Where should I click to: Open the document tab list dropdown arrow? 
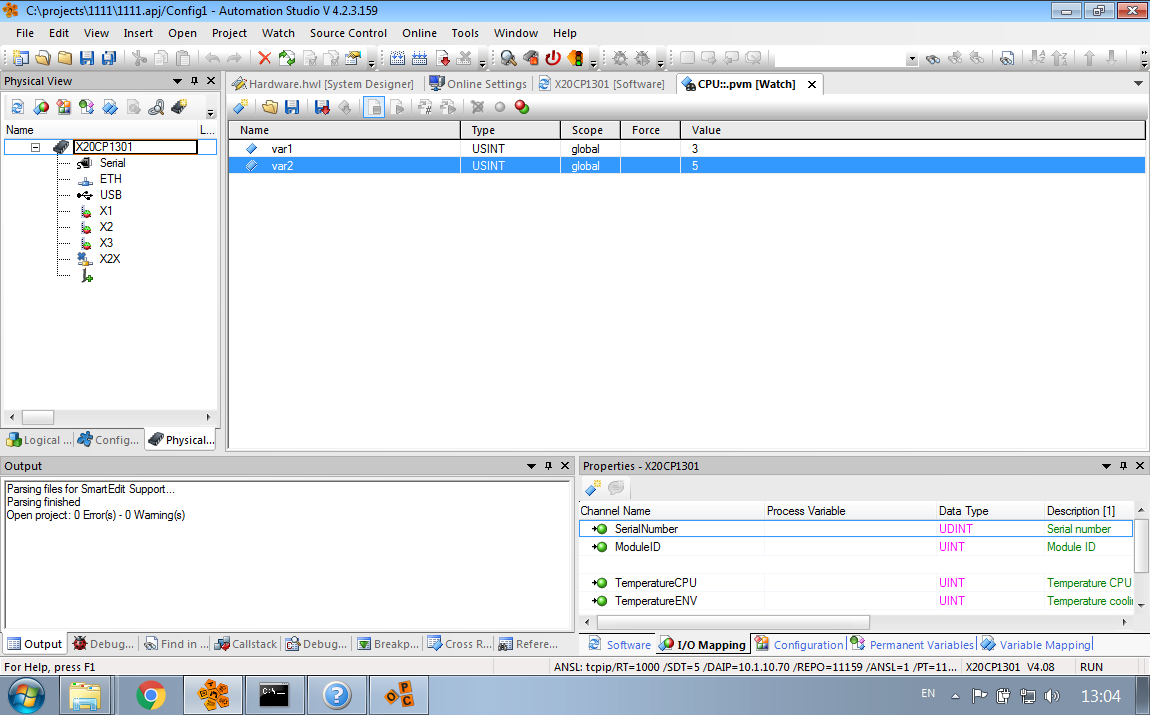point(1138,84)
